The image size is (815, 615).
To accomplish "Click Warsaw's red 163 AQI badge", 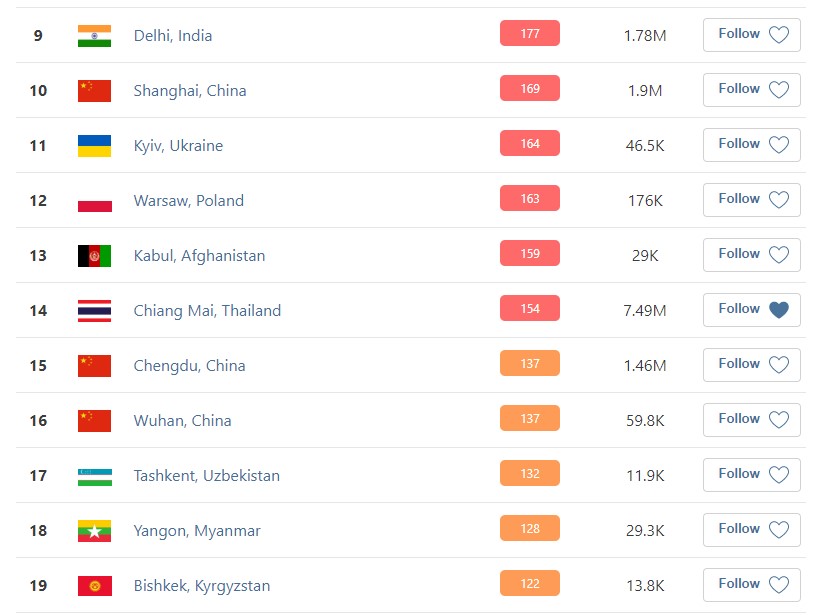I will pyautogui.click(x=530, y=198).
